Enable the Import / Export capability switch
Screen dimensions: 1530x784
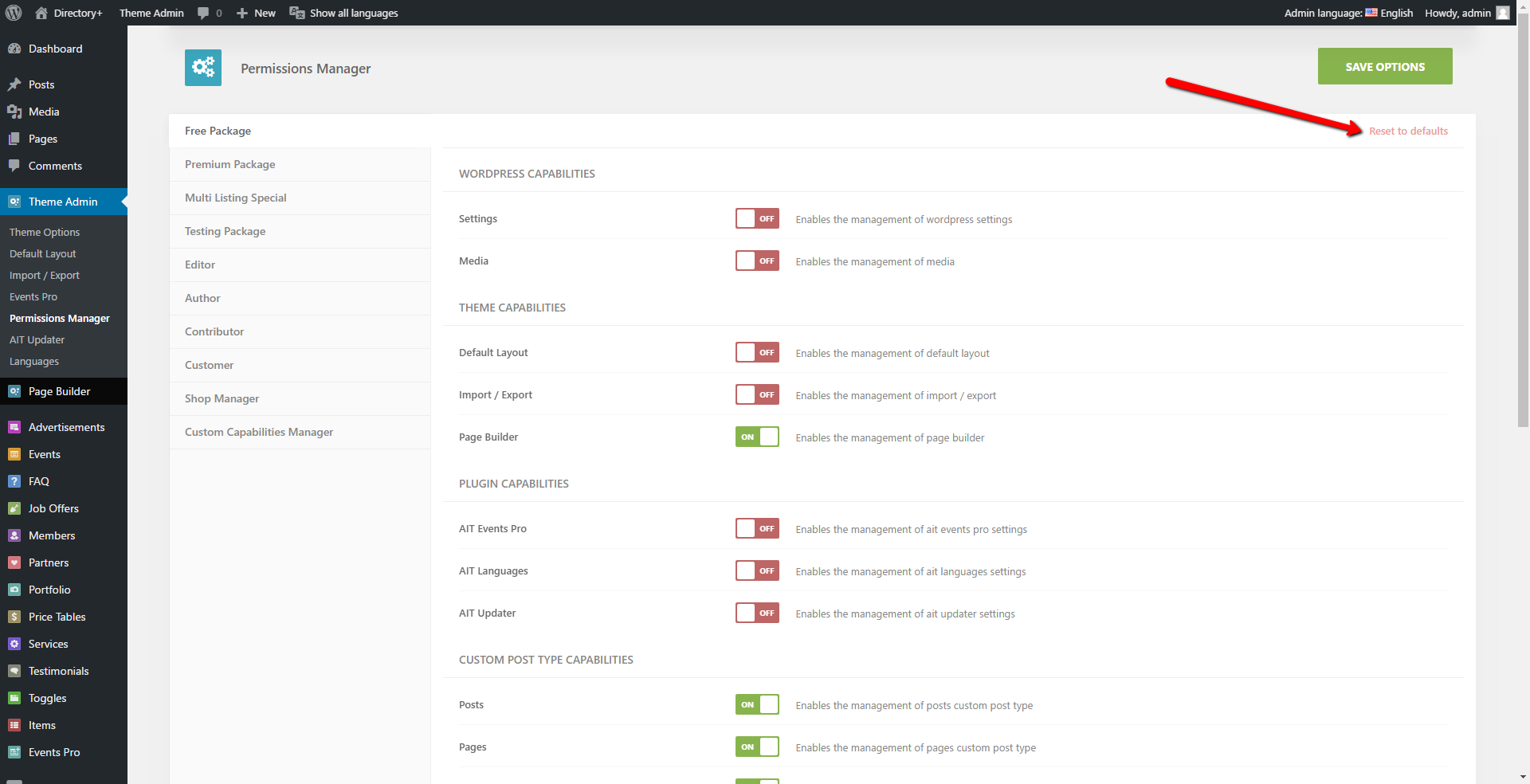coord(757,394)
